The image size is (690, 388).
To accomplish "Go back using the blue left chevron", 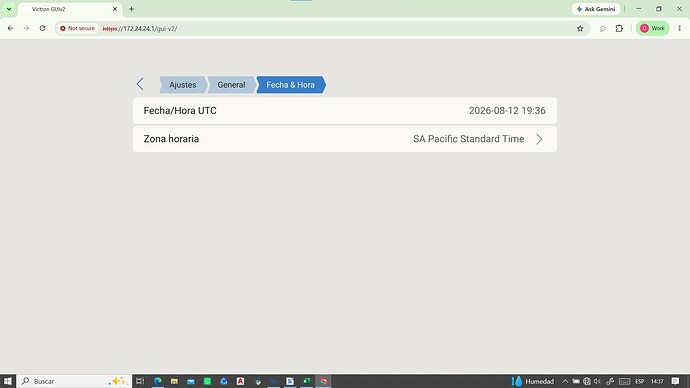I will click(x=140, y=84).
